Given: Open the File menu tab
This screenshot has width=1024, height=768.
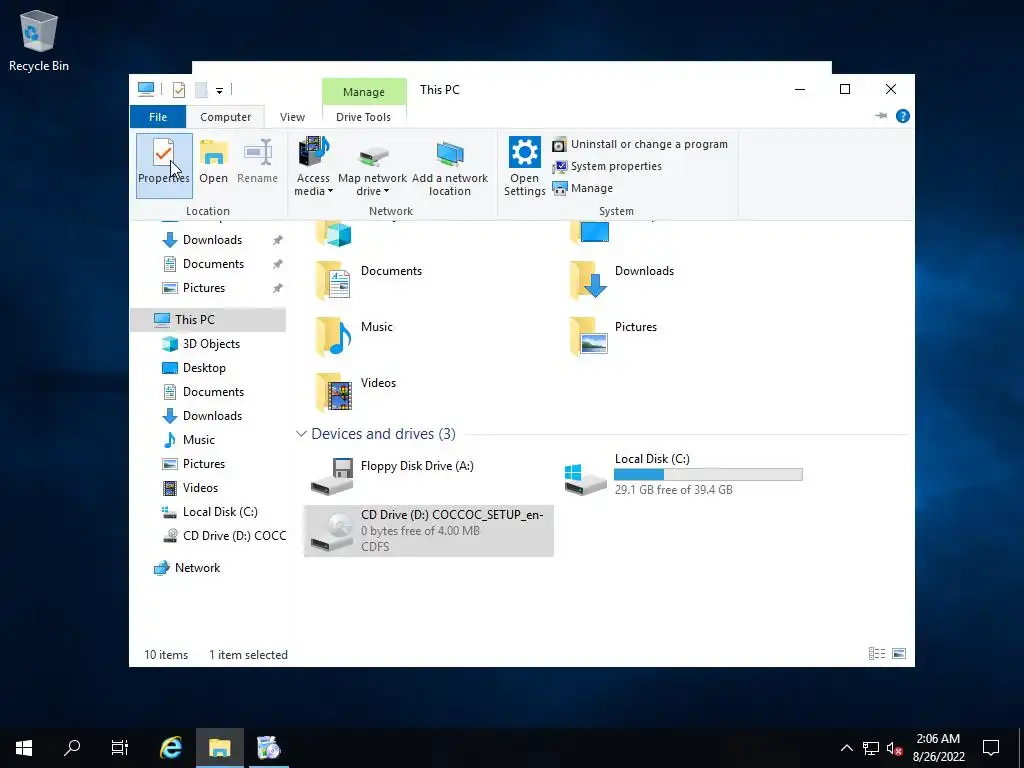Looking at the screenshot, I should click(158, 117).
